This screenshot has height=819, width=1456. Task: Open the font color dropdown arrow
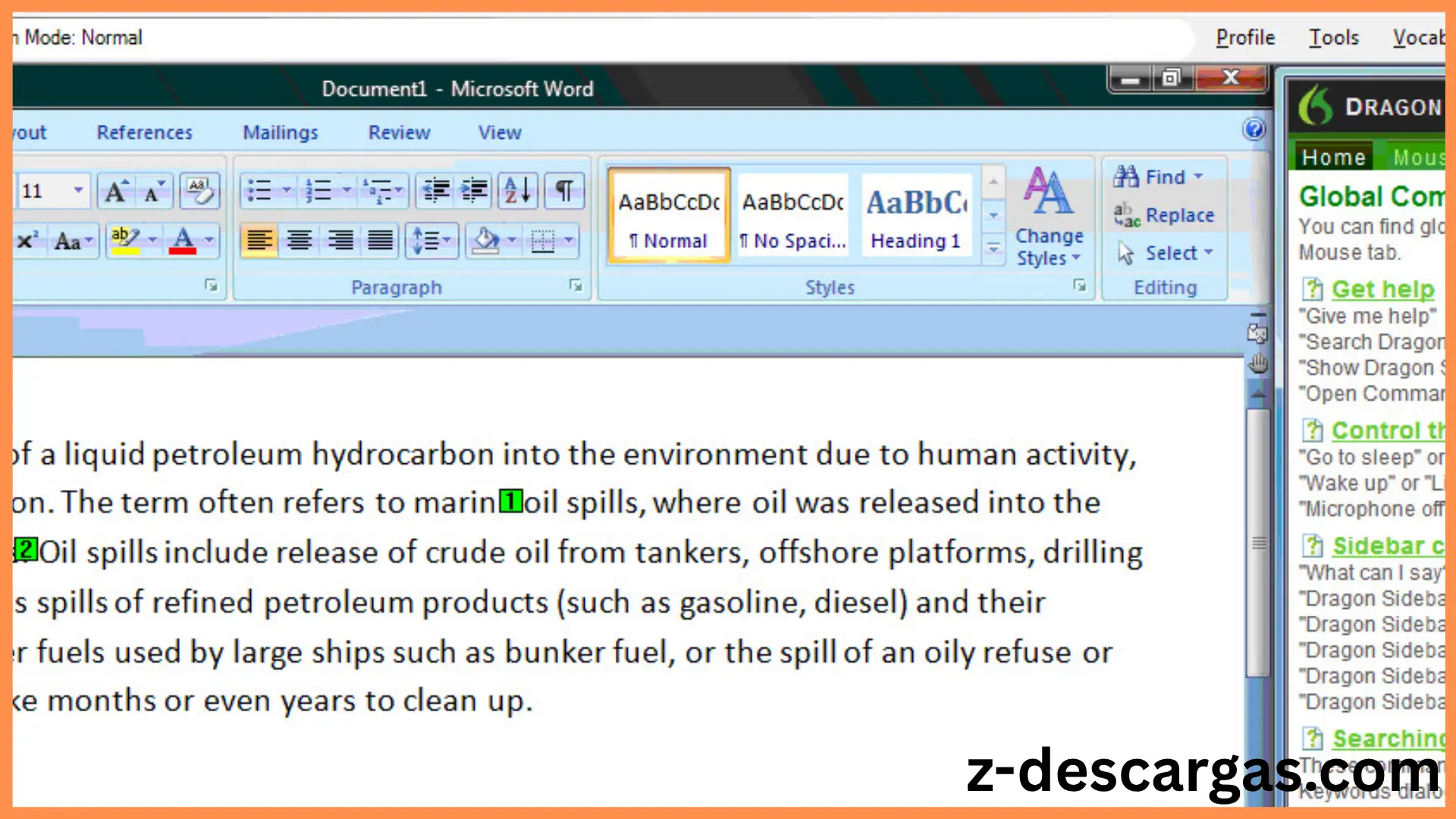click(x=209, y=241)
